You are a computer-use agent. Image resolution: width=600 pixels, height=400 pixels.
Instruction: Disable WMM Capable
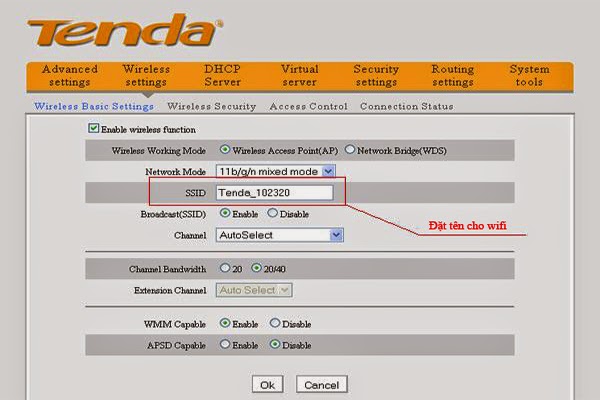point(275,323)
